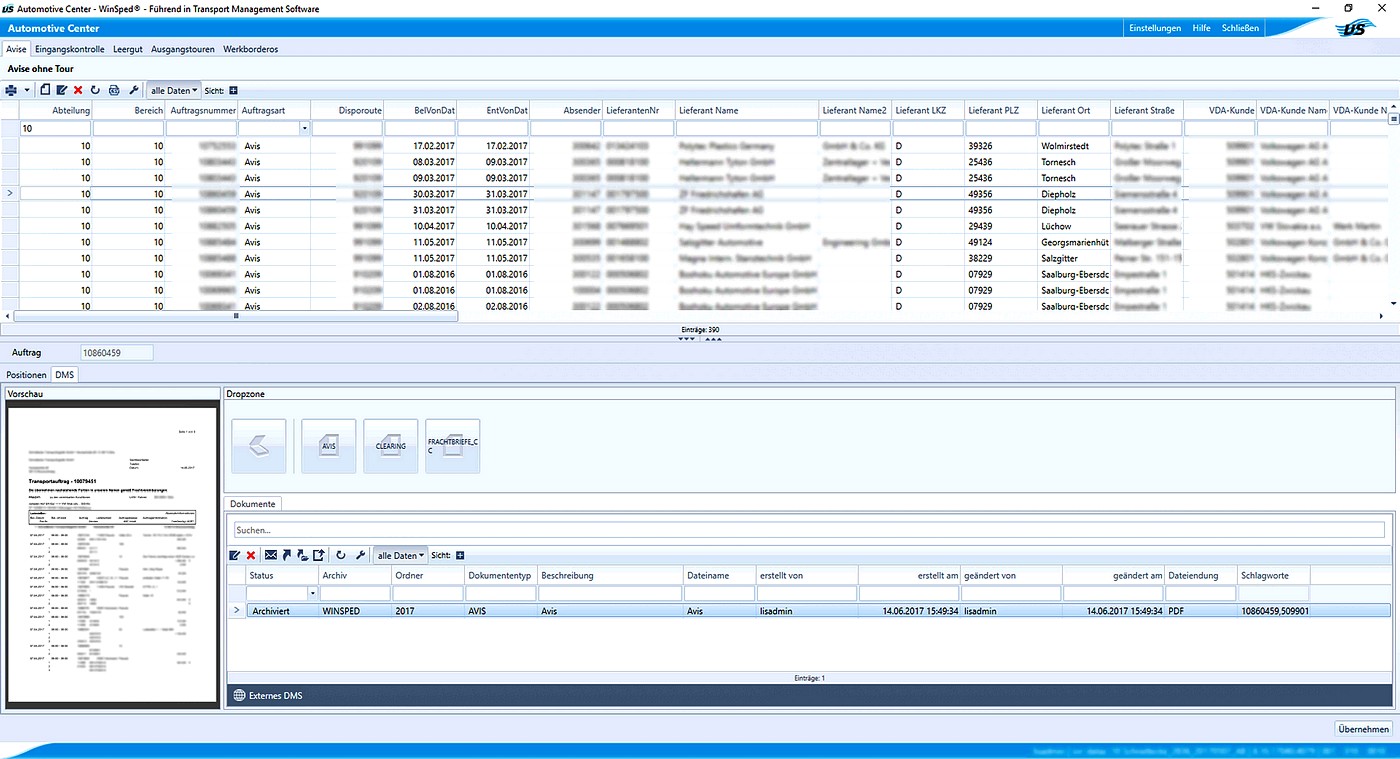Click the envelope email icon in the Dokumente toolbar

pos(271,555)
